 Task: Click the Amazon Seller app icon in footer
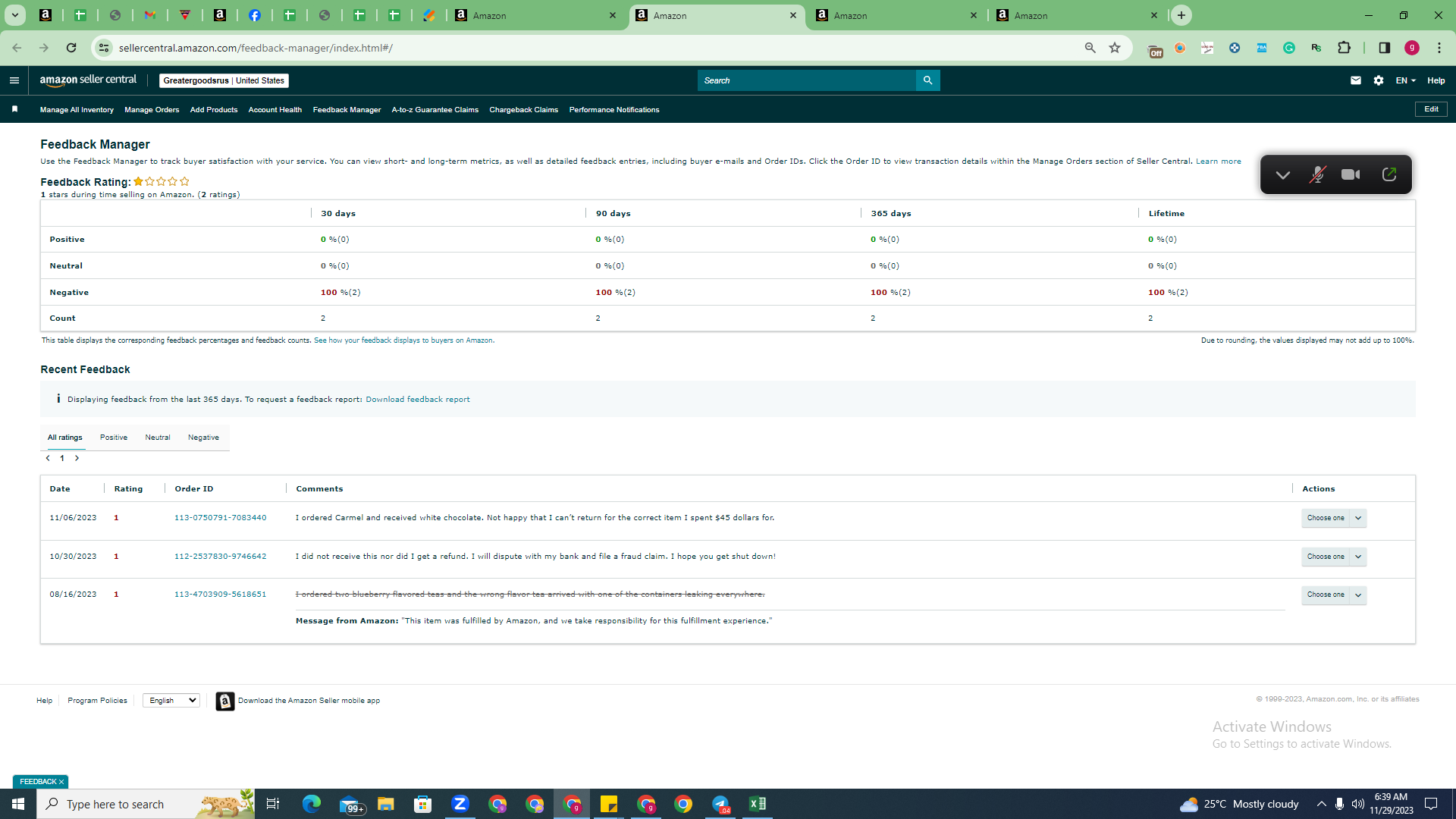point(224,701)
